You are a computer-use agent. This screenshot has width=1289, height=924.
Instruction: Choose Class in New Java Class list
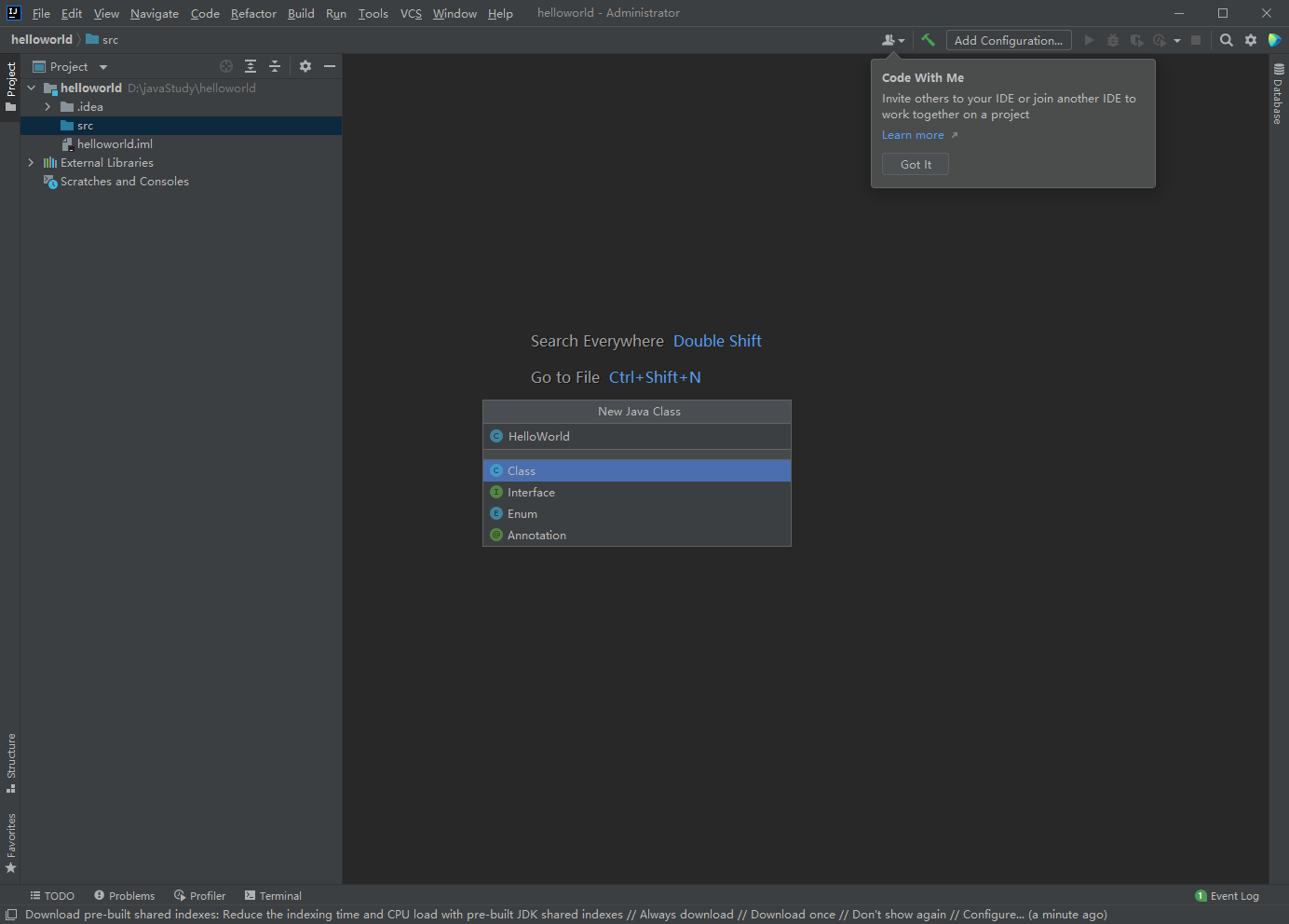point(637,470)
